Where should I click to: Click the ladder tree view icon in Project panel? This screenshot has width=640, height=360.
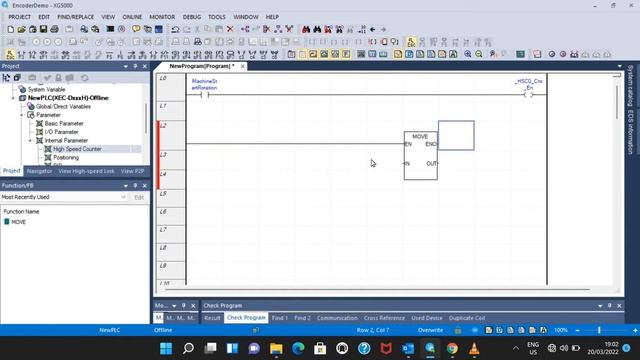pyautogui.click(x=6, y=78)
